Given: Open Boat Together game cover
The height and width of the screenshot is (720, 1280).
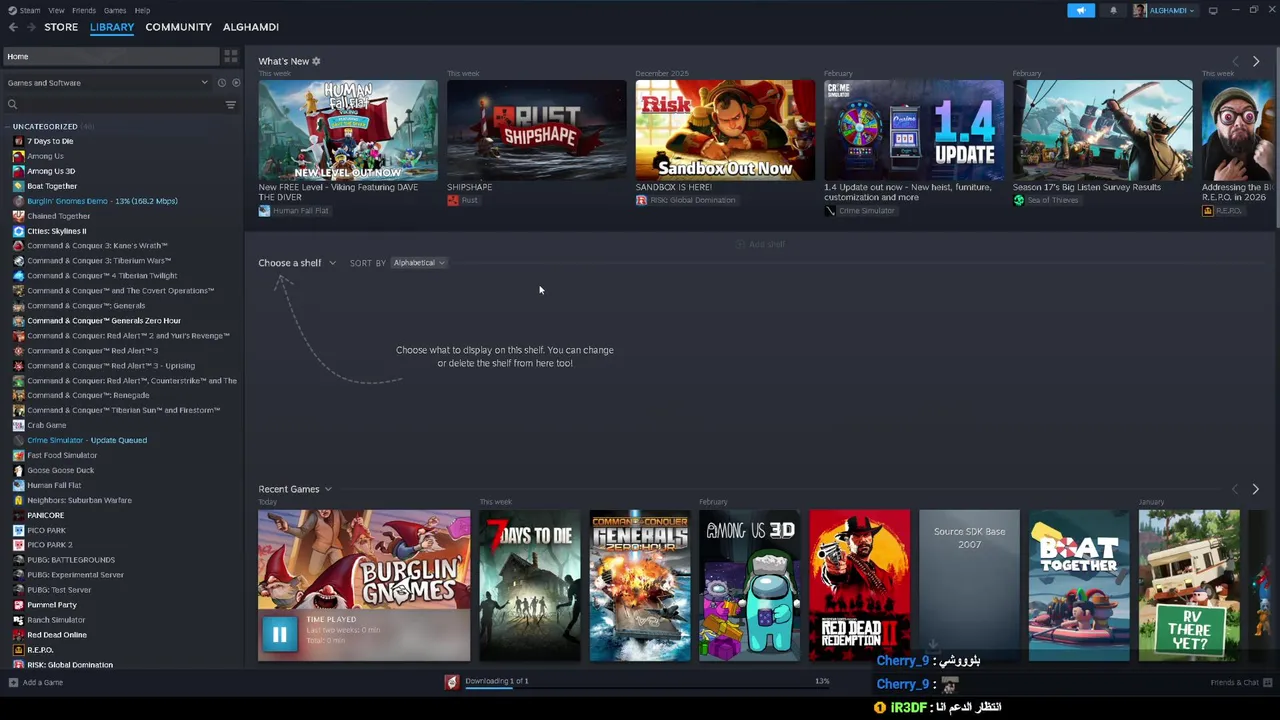Looking at the screenshot, I should [1079, 585].
